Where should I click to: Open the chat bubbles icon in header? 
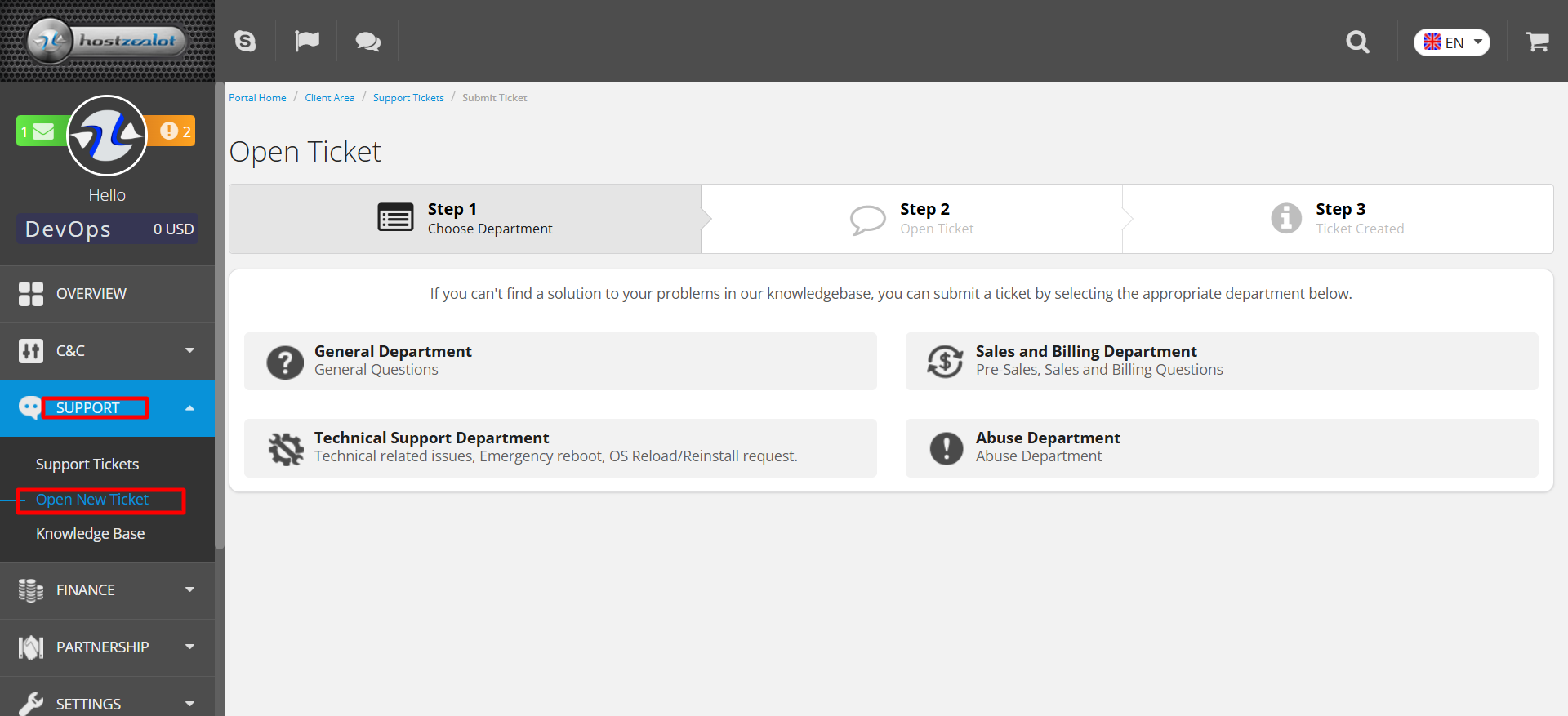pyautogui.click(x=368, y=42)
